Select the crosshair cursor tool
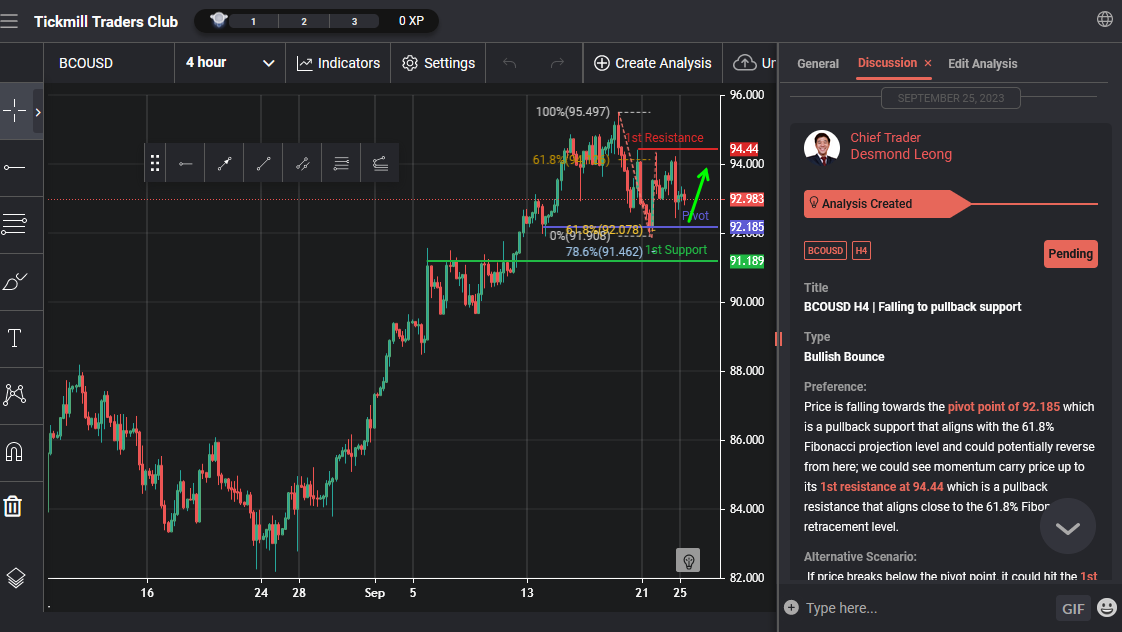Viewport: 1122px width, 632px height. click(14, 112)
